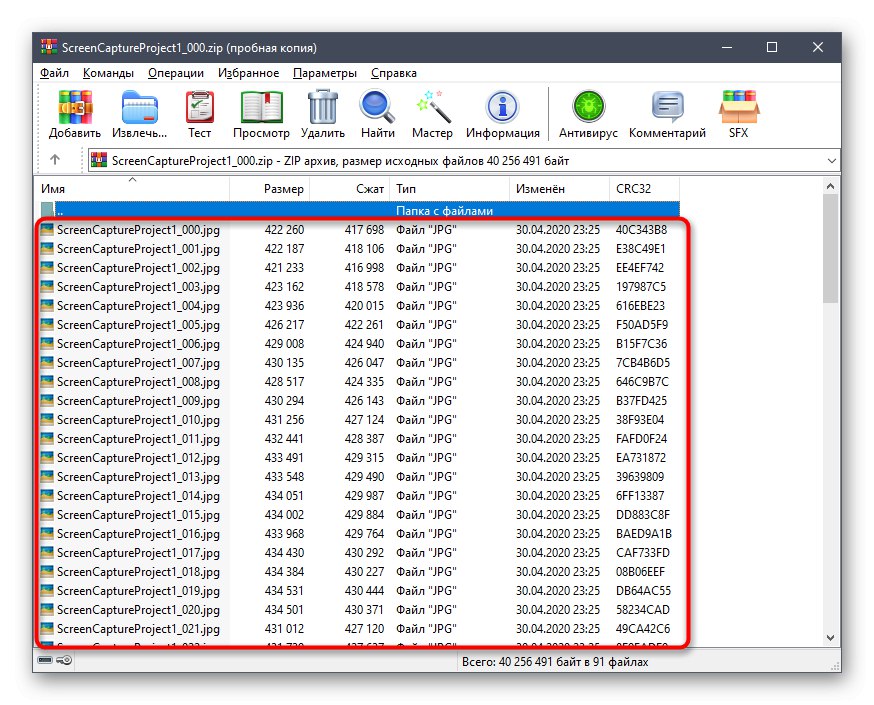
Task: Click the WinRAR icon in the title bar
Action: [48, 47]
